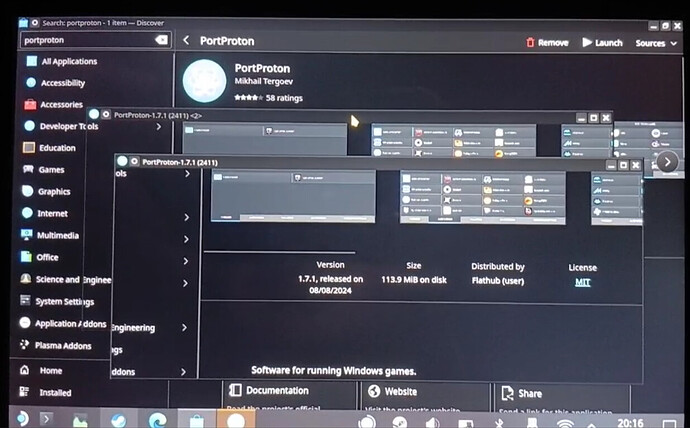The width and height of the screenshot is (690, 428).
Task: Open the application launcher on the taskbar
Action: pos(22,418)
